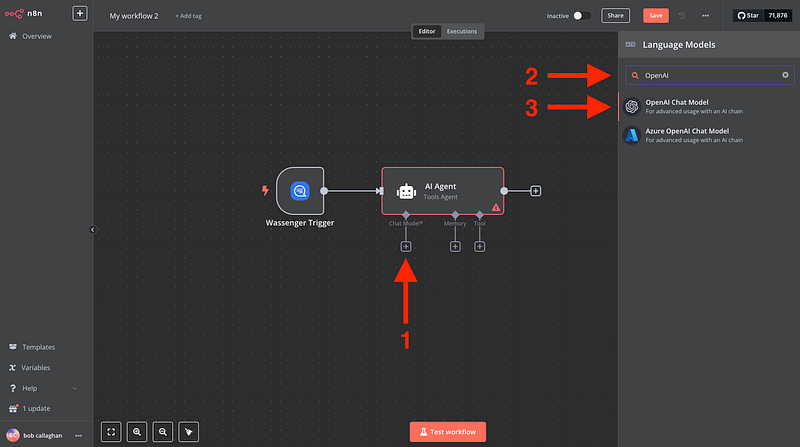Viewport: 800px width, 447px height.
Task: Click the plus after AI Agent output
Action: 536,190
